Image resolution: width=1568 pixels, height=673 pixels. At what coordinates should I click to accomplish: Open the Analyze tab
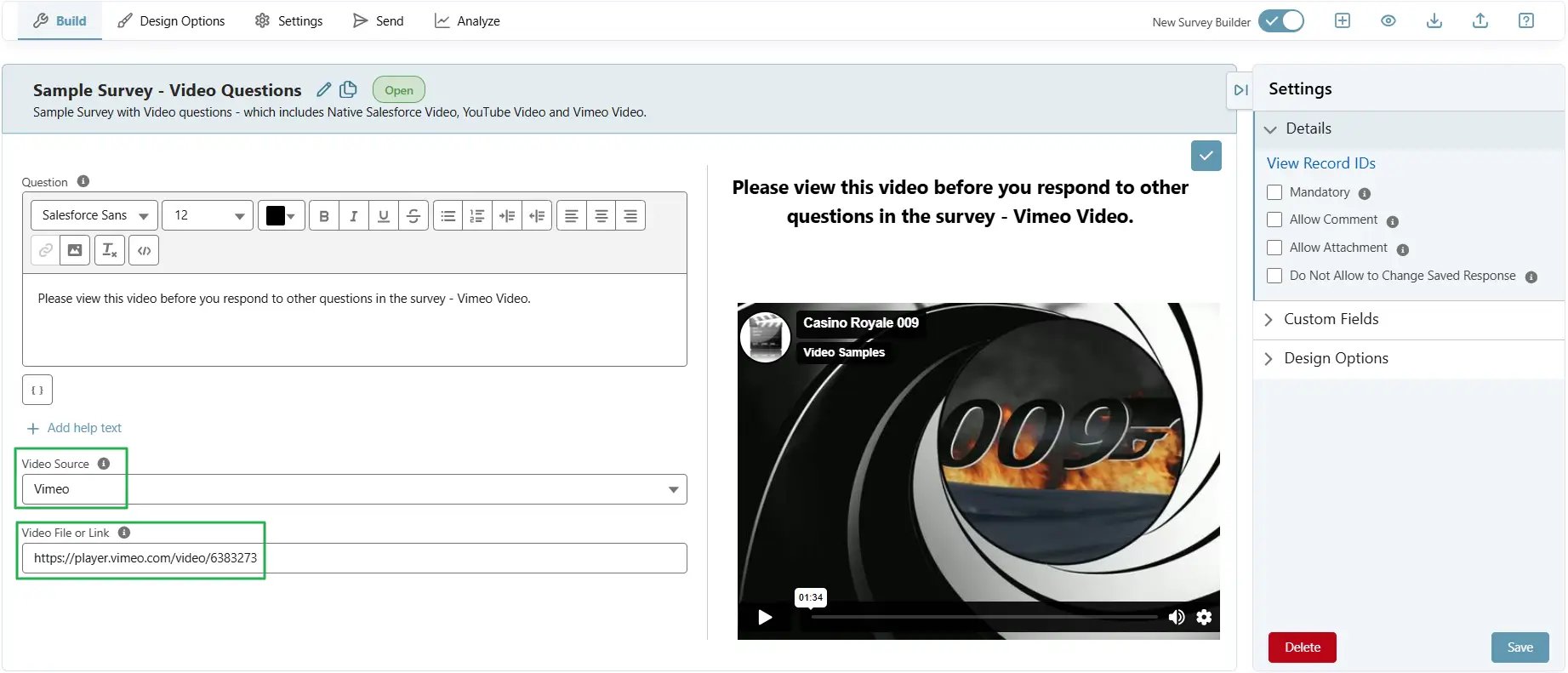tap(467, 21)
